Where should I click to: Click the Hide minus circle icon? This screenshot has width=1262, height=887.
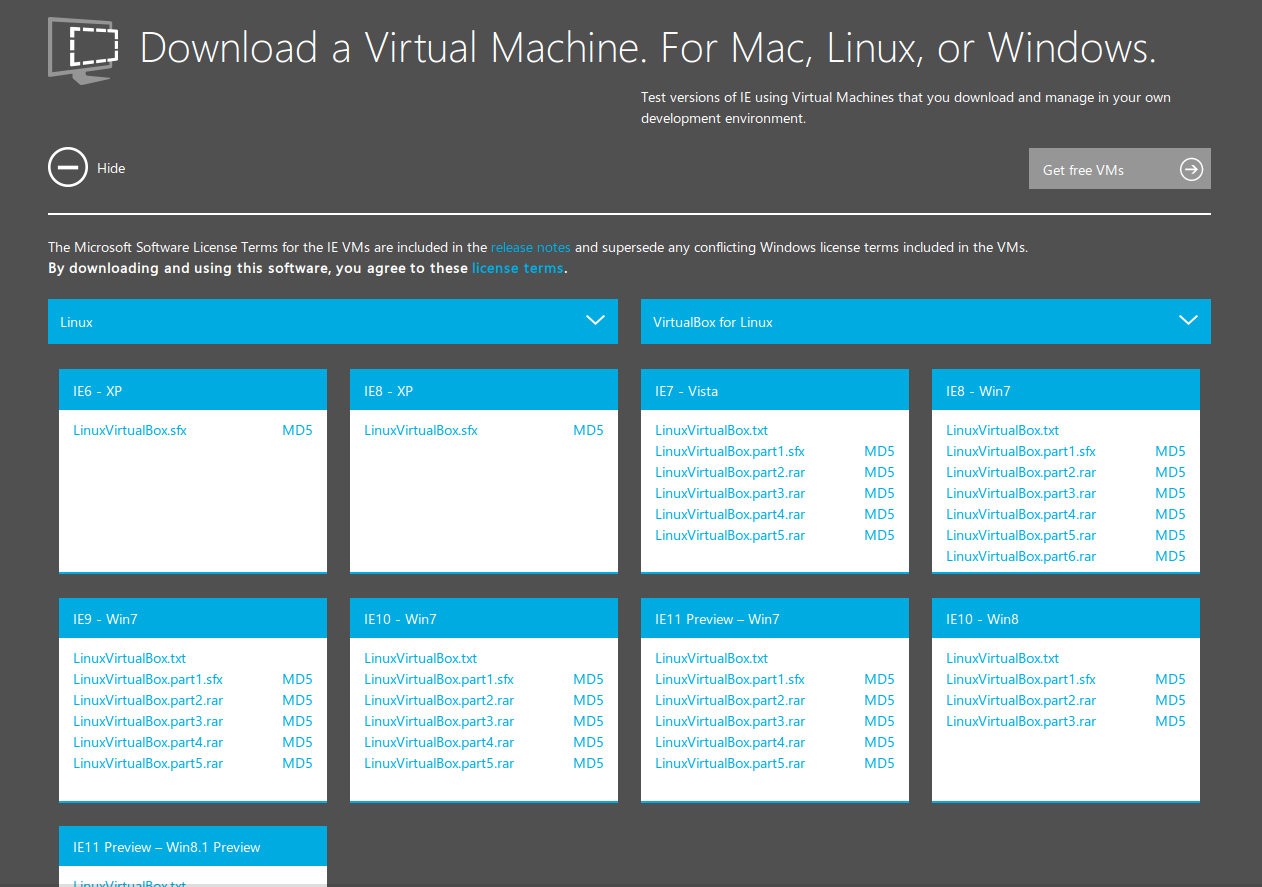[x=68, y=168]
